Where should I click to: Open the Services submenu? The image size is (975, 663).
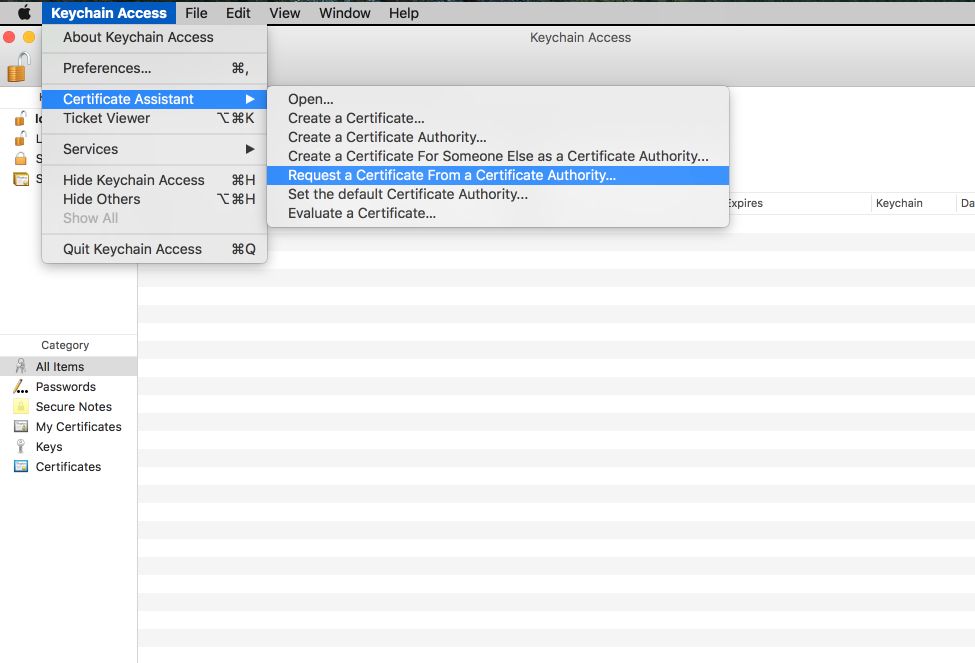[x=154, y=149]
